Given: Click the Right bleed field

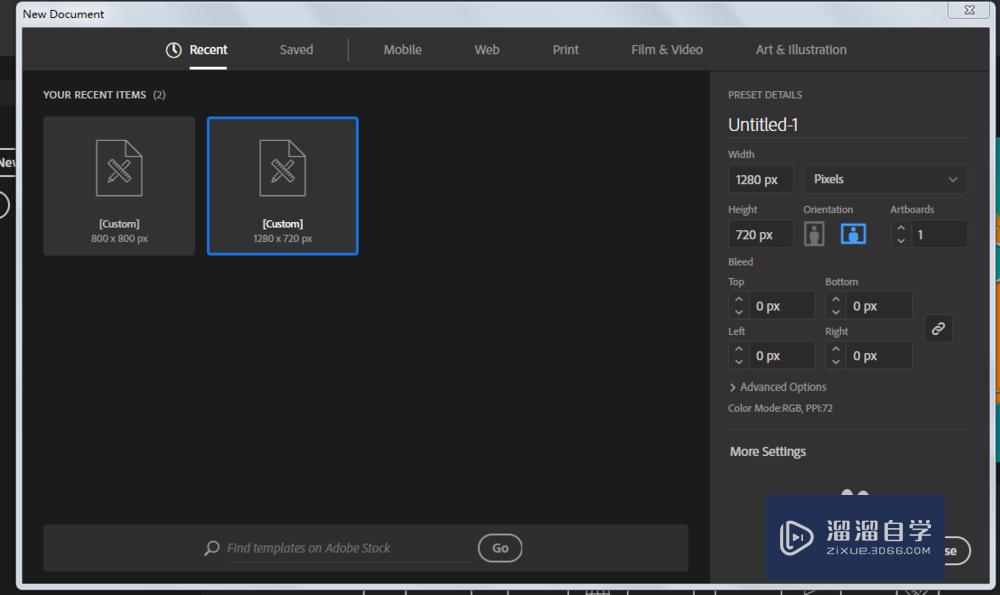Looking at the screenshot, I should tap(880, 356).
